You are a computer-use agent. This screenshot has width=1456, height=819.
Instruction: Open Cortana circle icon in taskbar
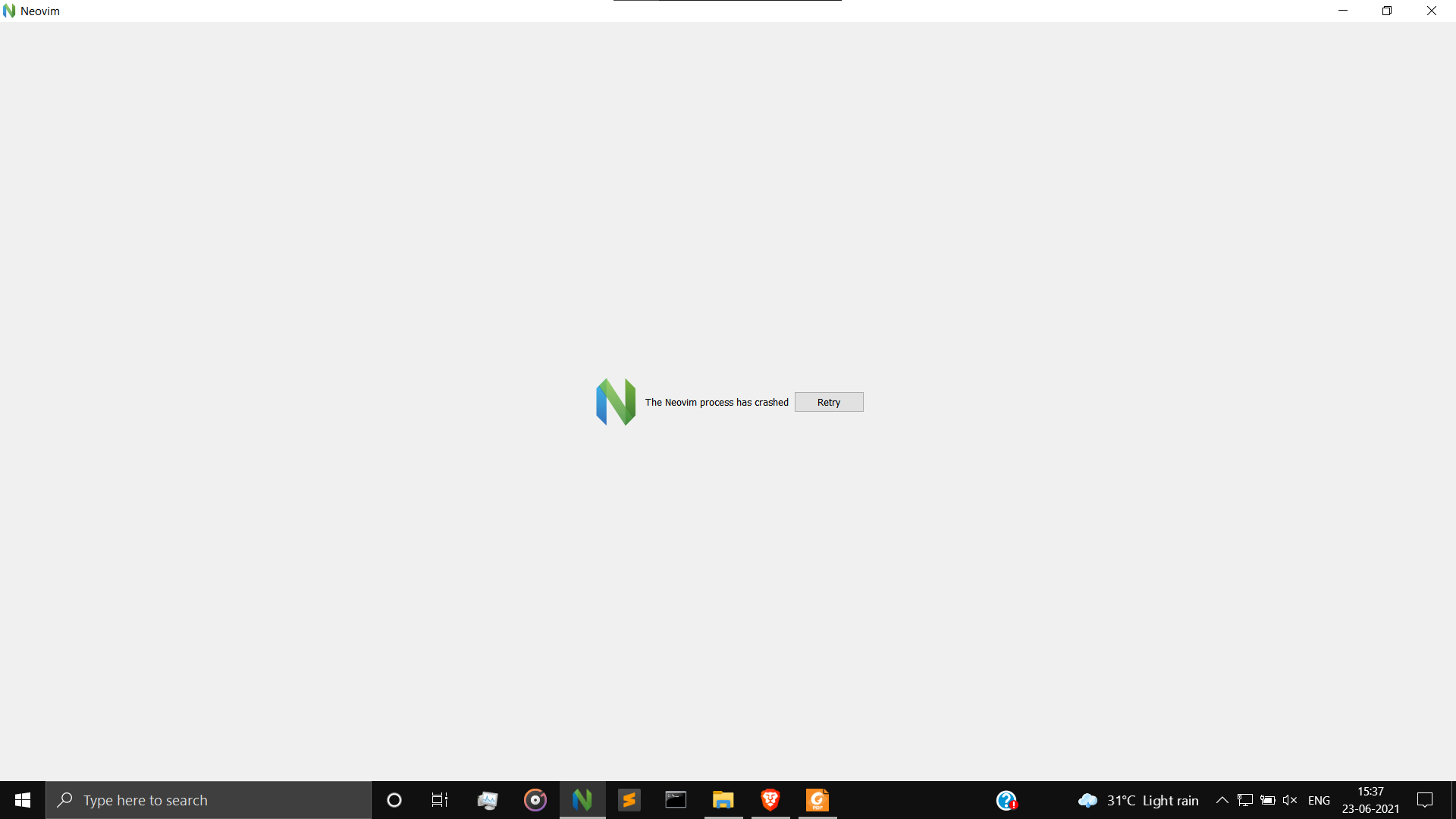pos(394,800)
